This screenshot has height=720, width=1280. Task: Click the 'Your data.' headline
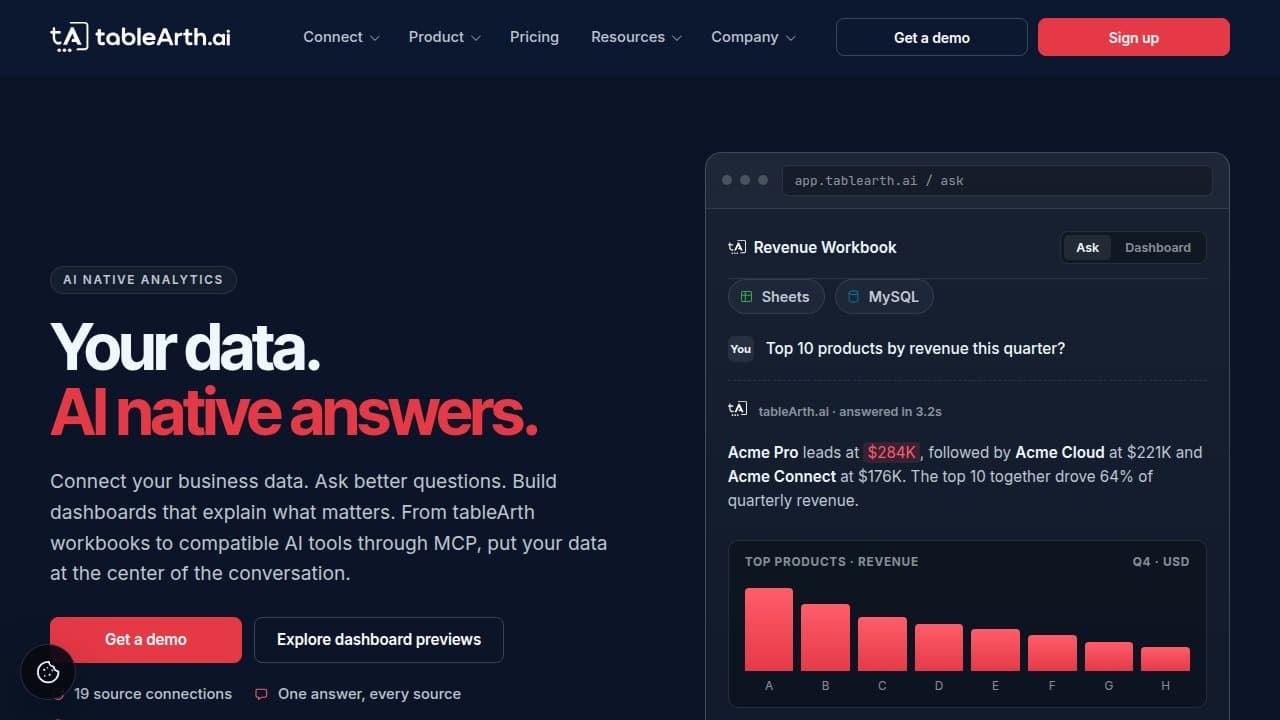click(x=185, y=346)
